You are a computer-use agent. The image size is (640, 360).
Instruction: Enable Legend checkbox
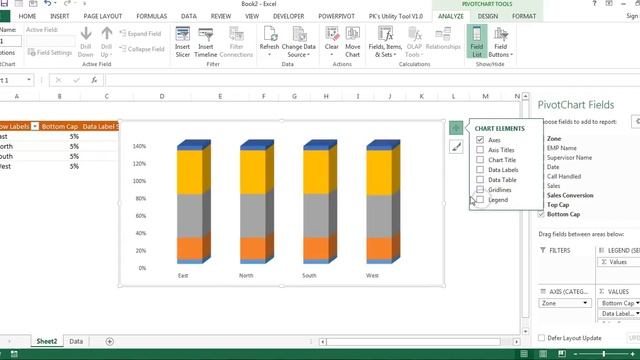480,200
